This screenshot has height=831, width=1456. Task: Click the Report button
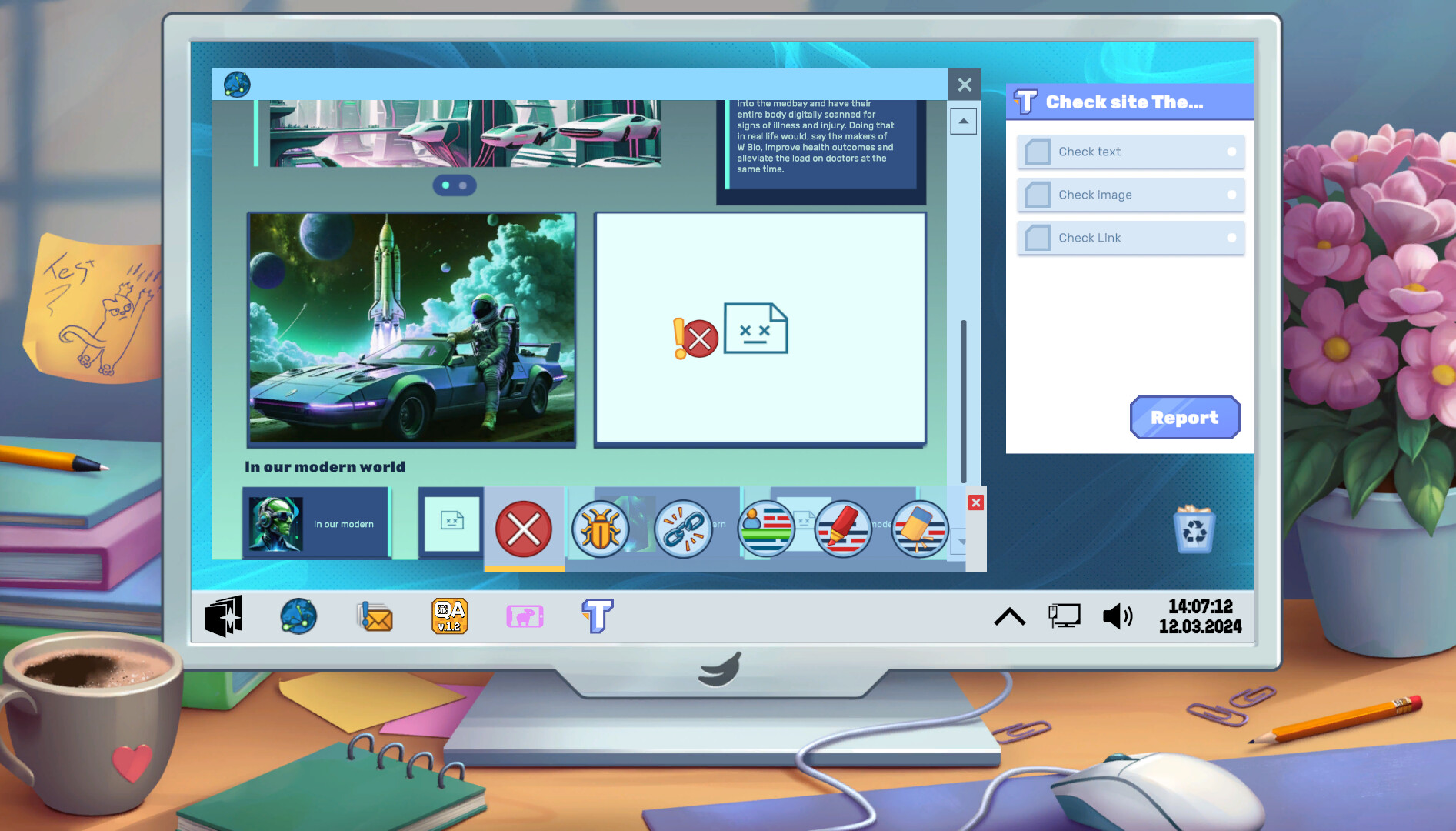click(x=1184, y=417)
